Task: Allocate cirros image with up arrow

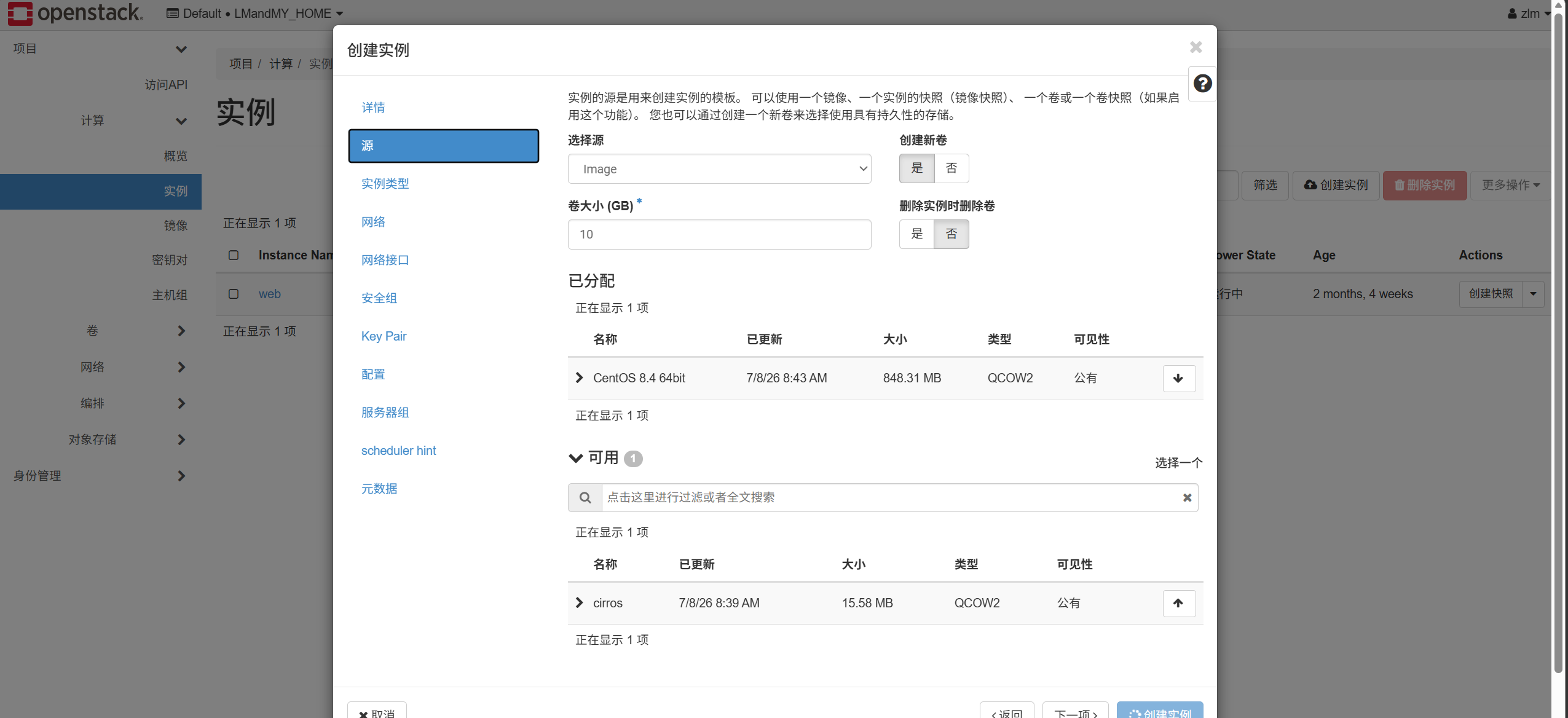Action: pyautogui.click(x=1178, y=604)
